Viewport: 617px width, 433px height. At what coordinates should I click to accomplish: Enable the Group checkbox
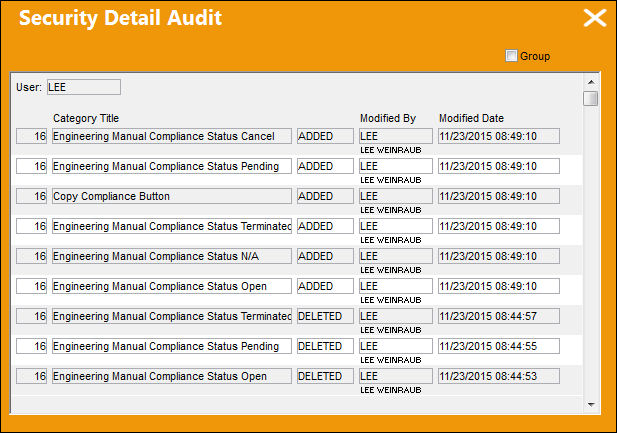511,56
